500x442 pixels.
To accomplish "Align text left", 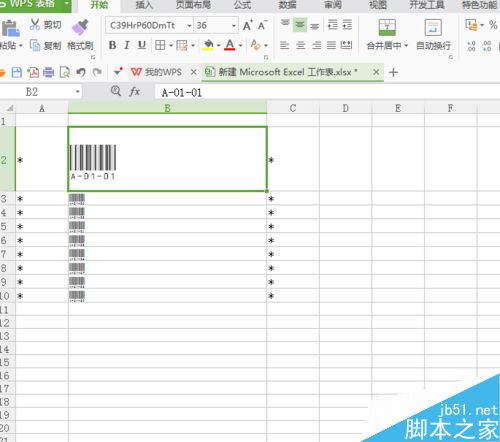I will [x=284, y=45].
